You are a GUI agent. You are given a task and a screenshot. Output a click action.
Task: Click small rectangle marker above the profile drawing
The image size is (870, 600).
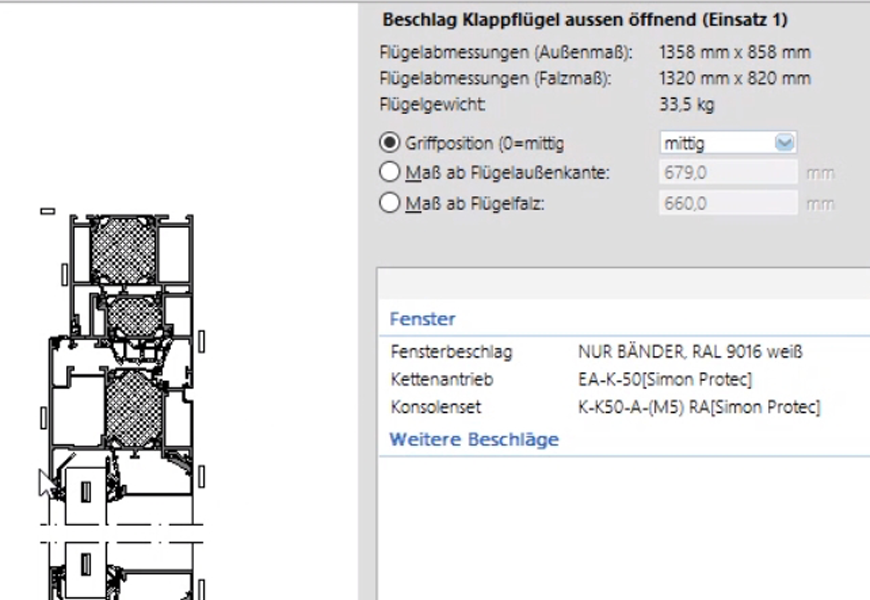(47, 211)
